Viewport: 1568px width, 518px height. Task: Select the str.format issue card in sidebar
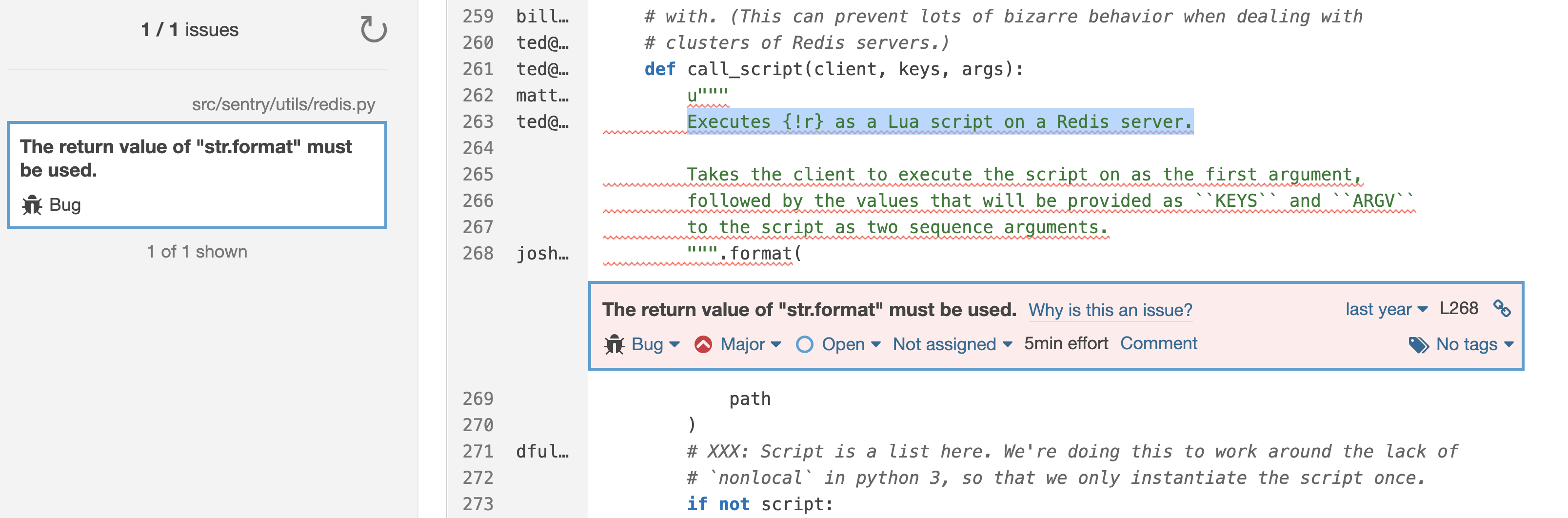(197, 175)
